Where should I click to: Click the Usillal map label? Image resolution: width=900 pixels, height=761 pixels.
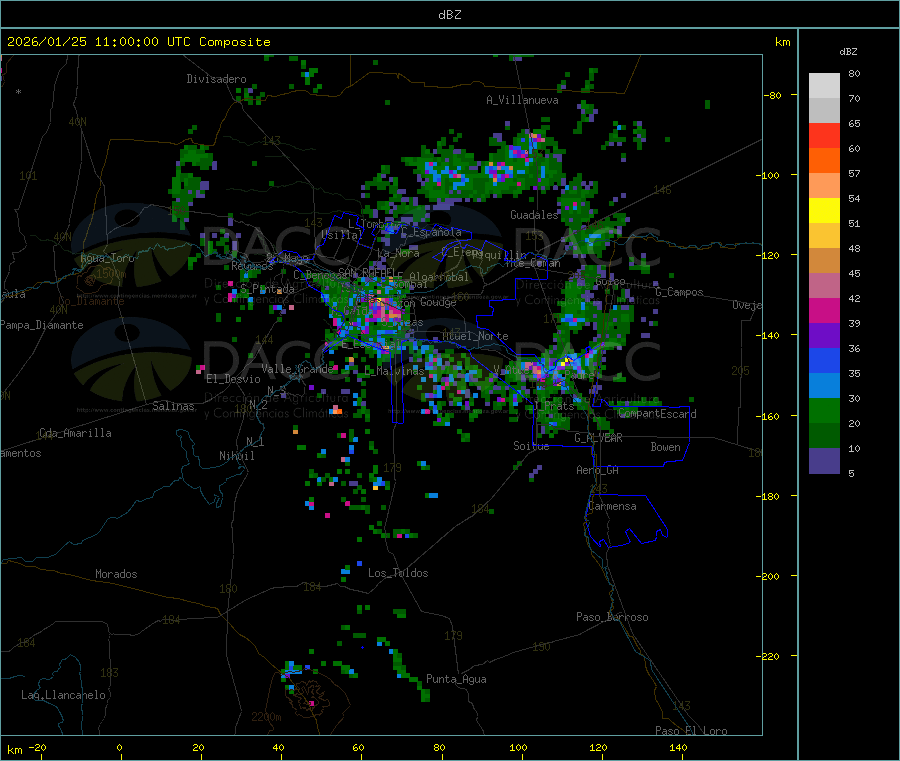pyautogui.click(x=342, y=235)
